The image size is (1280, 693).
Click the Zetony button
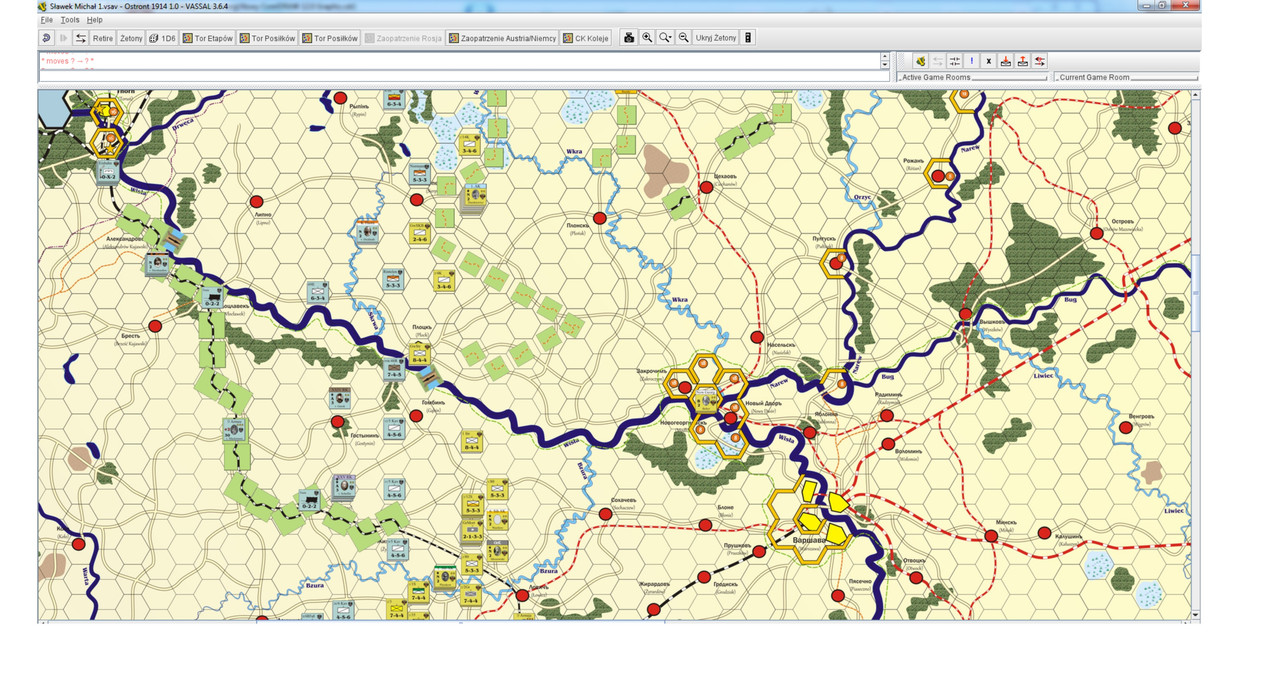(131, 38)
